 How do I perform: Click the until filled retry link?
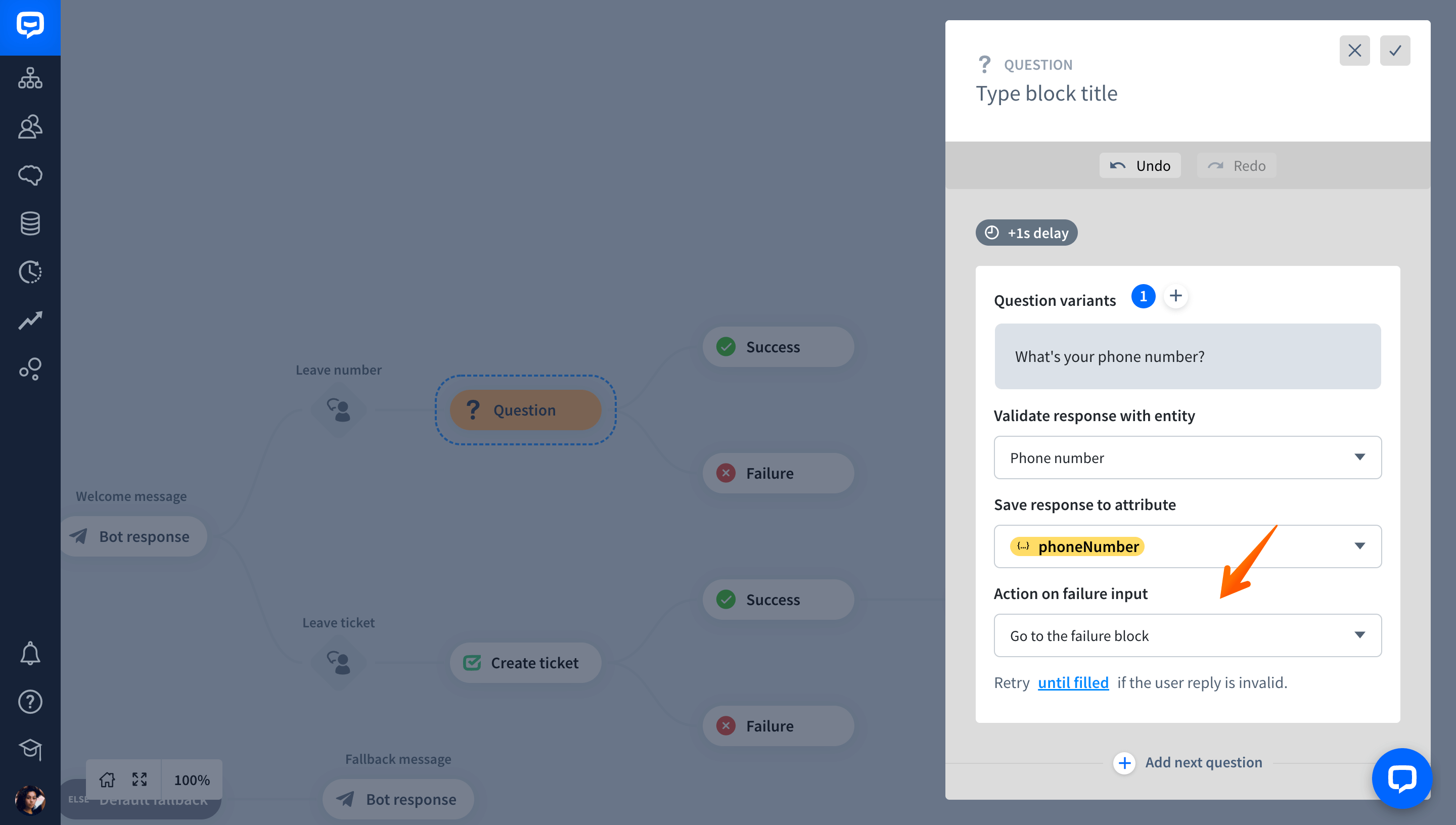(x=1073, y=682)
